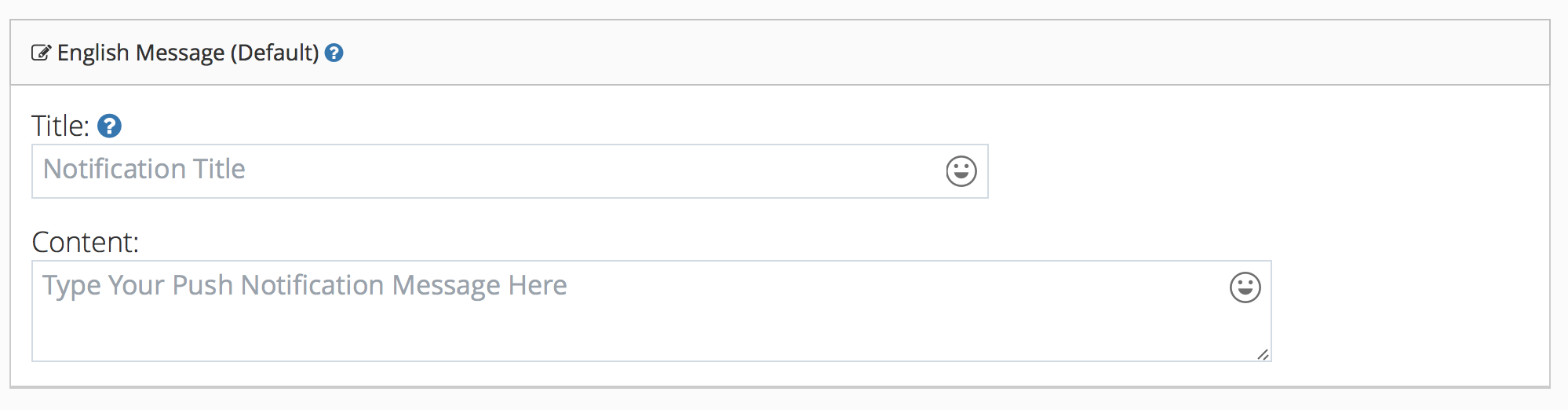Click help icon next to English Message
Viewport: 1568px width, 410px height.
point(334,53)
